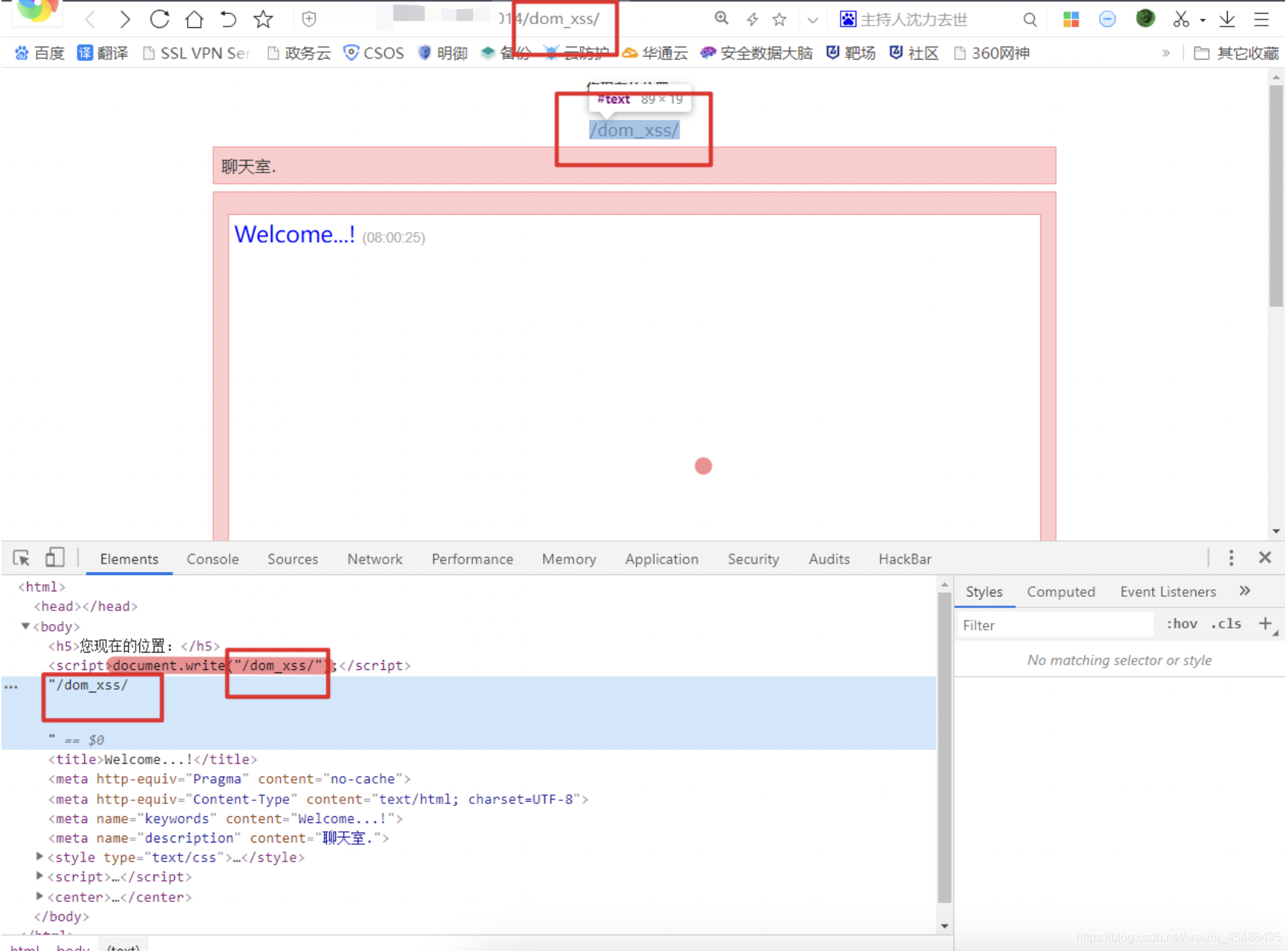The height and width of the screenshot is (951, 1288).
Task: Open the 华通云 bookmark
Action: pos(655,53)
